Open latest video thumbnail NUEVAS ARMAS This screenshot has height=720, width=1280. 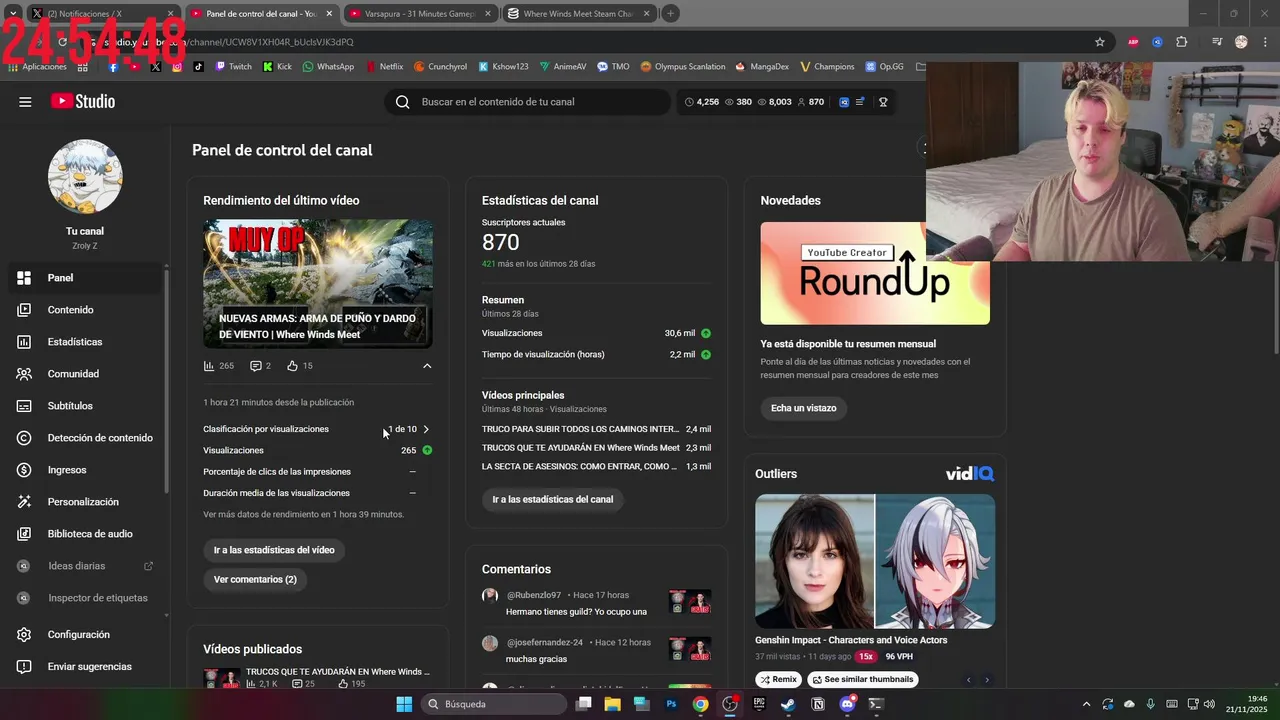tap(318, 284)
